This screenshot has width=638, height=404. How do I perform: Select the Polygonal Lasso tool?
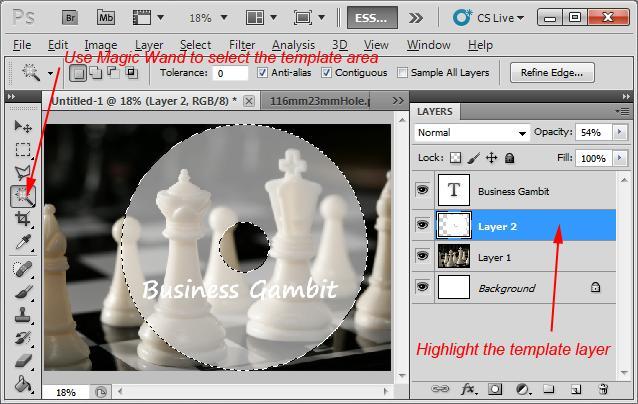[23, 173]
